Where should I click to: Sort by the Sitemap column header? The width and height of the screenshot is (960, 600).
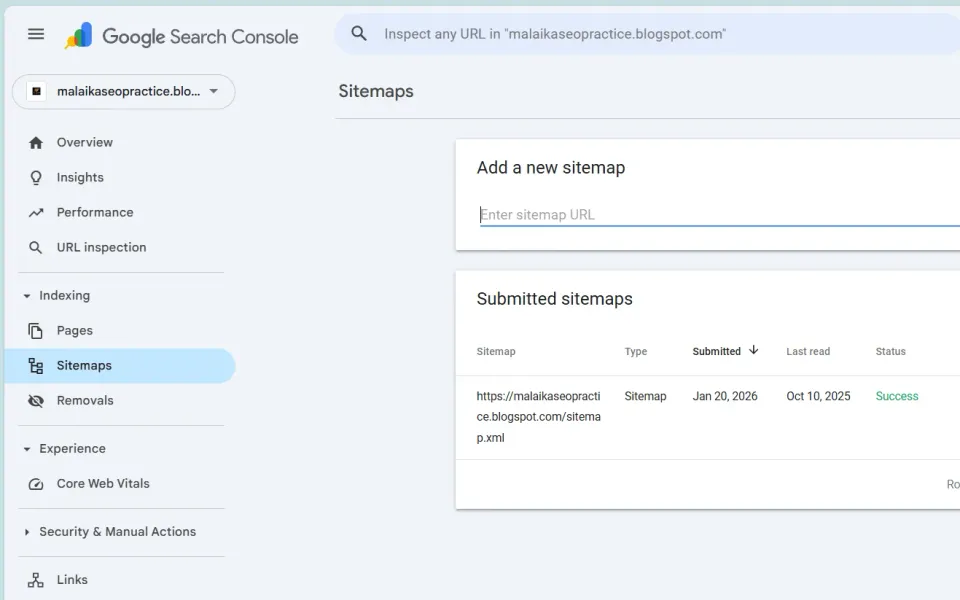click(496, 351)
